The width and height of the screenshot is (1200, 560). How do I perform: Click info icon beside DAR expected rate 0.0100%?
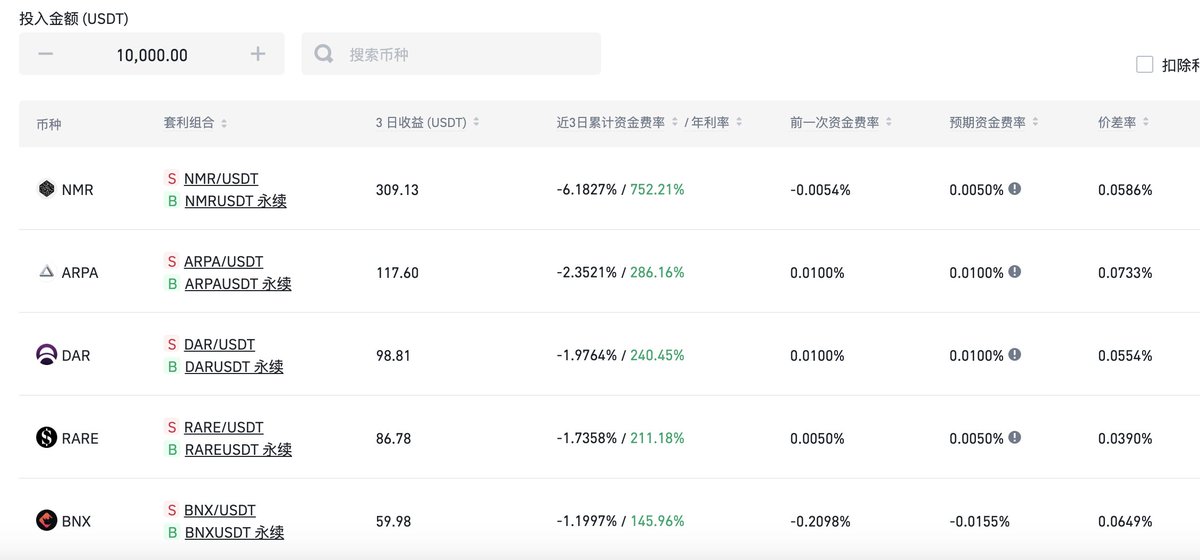click(x=1014, y=354)
